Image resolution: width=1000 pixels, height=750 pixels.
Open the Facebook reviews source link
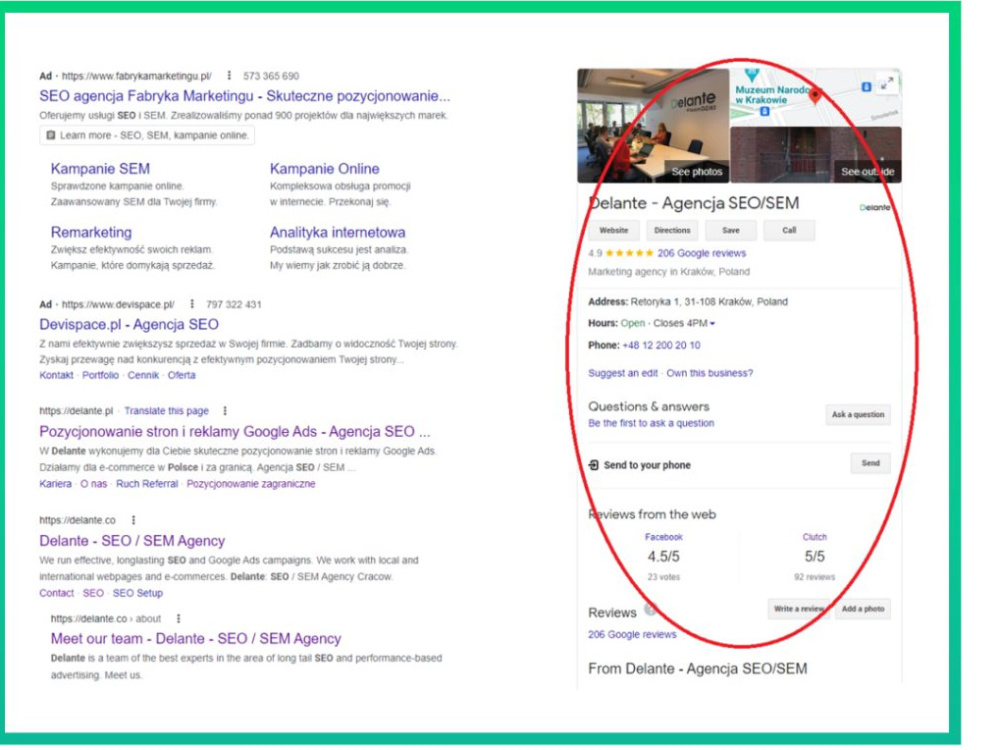(663, 537)
